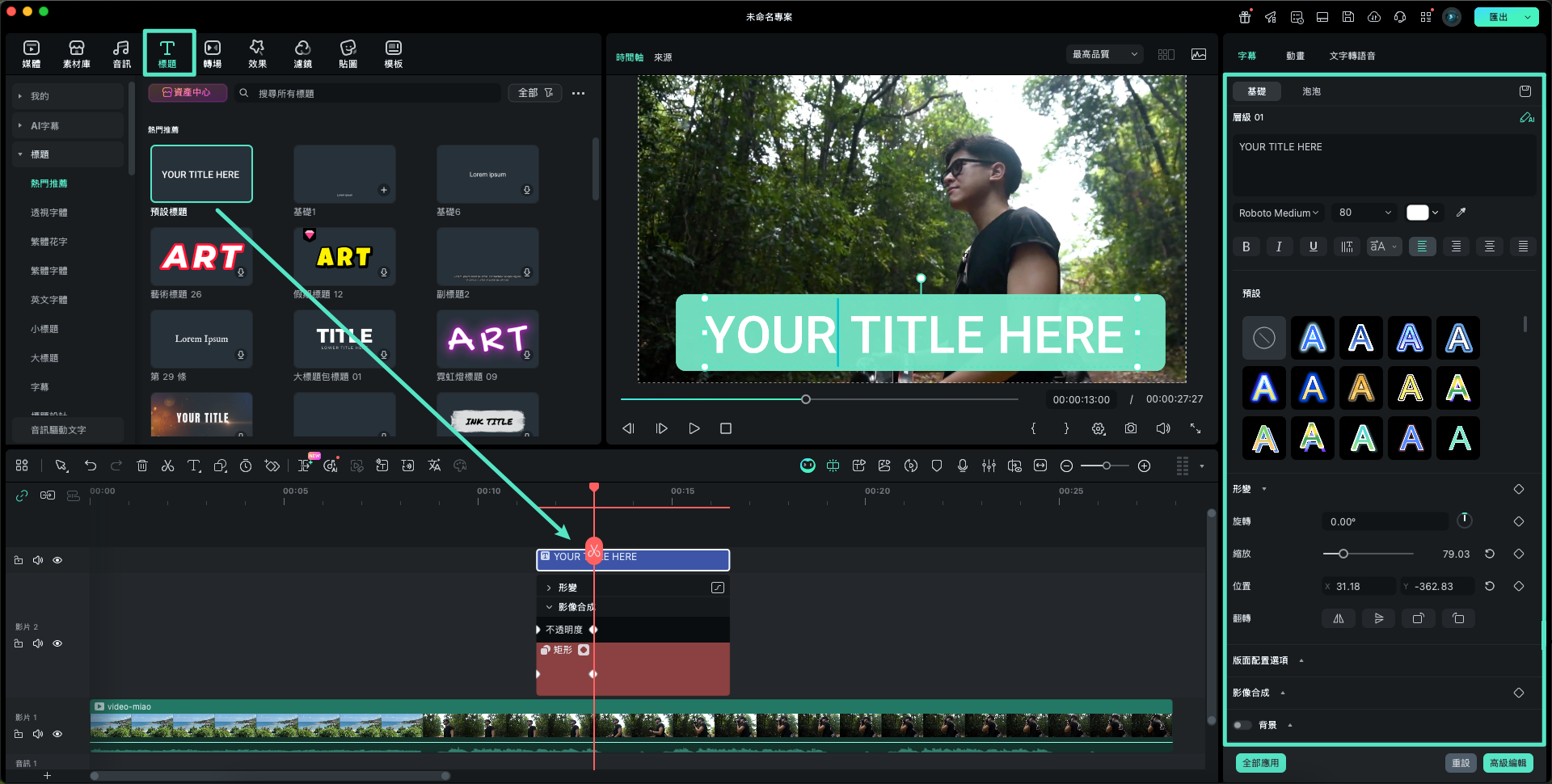
Task: Switch to the 動畫 tab
Action: coord(1295,56)
